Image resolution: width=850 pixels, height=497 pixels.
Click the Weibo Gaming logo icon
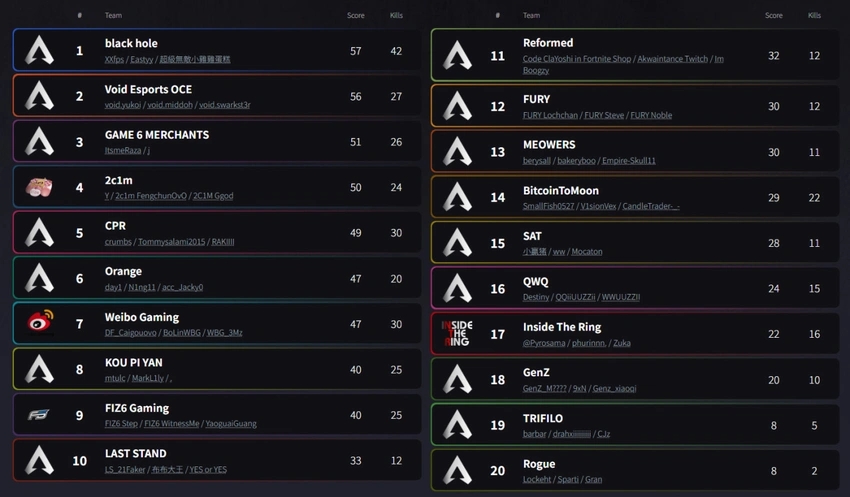point(40,324)
